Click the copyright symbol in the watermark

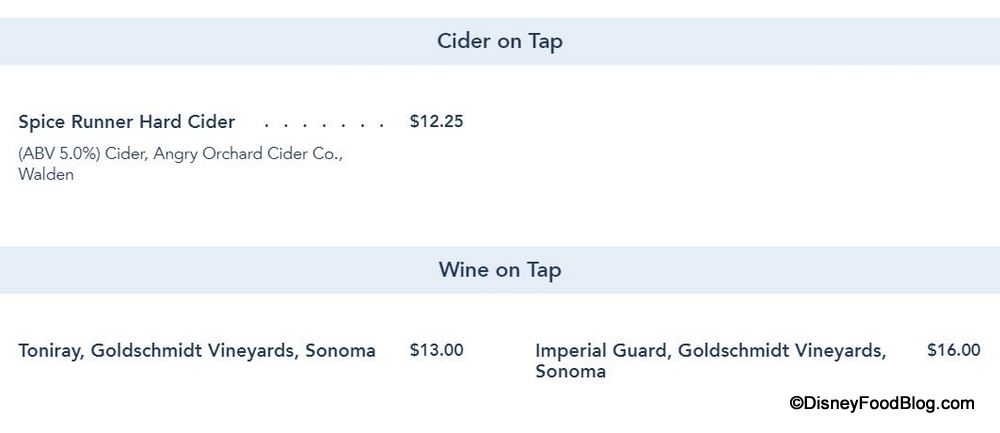click(796, 404)
